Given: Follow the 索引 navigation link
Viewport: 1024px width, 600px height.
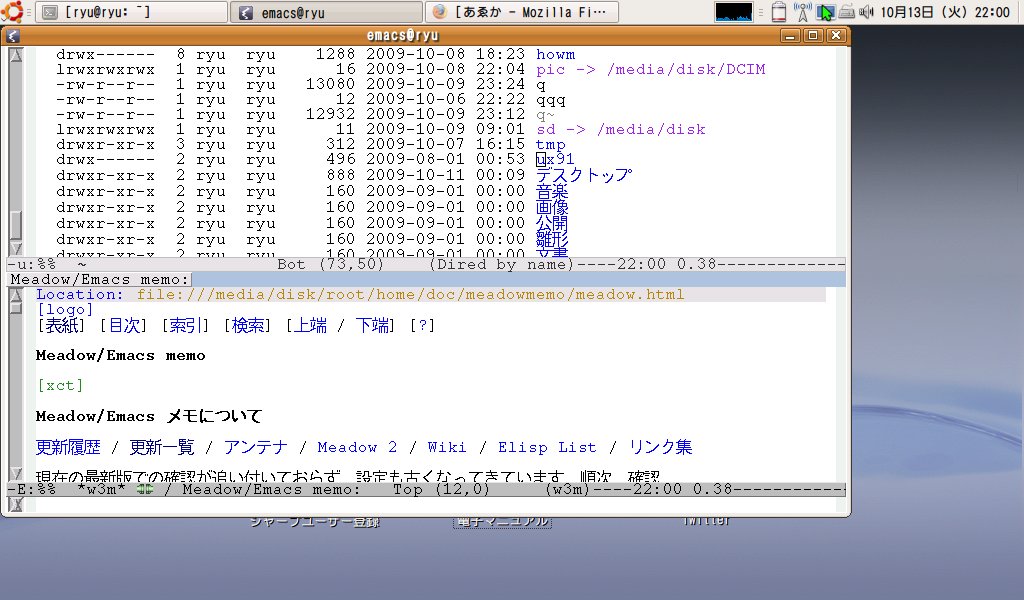Looking at the screenshot, I should tap(185, 325).
